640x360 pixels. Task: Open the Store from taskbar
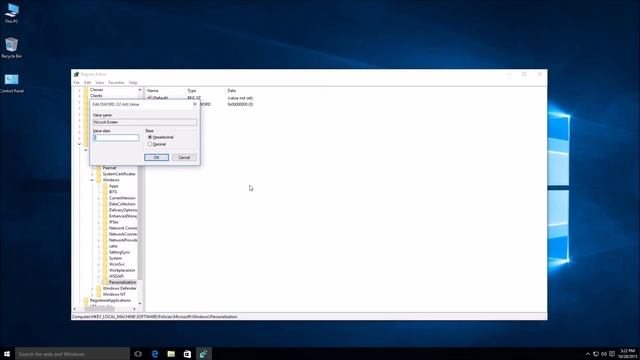coord(187,354)
